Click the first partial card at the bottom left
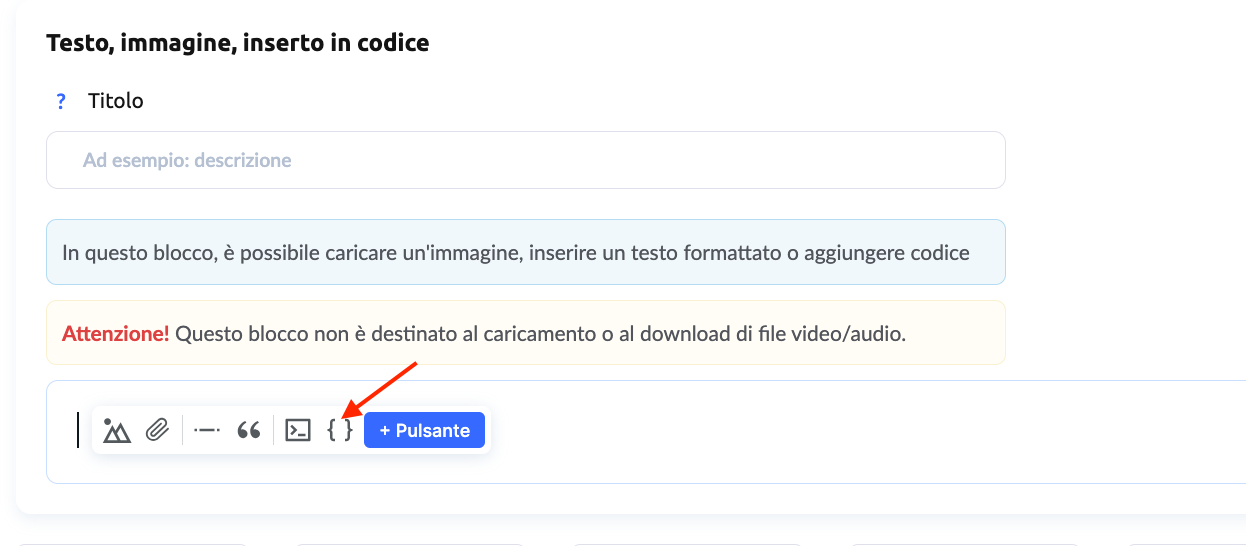The image size is (1246, 546). coord(132,544)
